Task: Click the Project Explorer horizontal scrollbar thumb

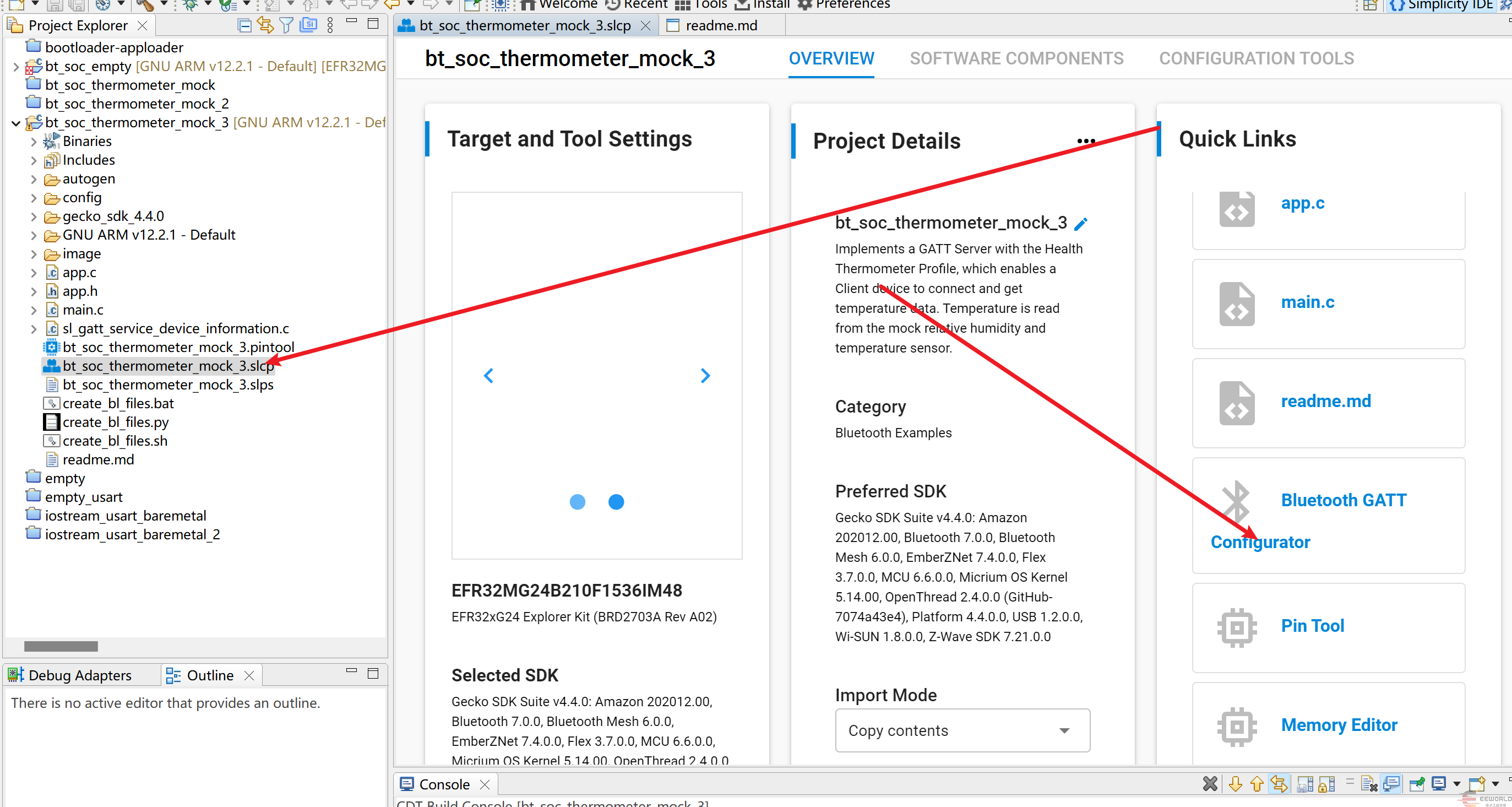Action: [61, 646]
